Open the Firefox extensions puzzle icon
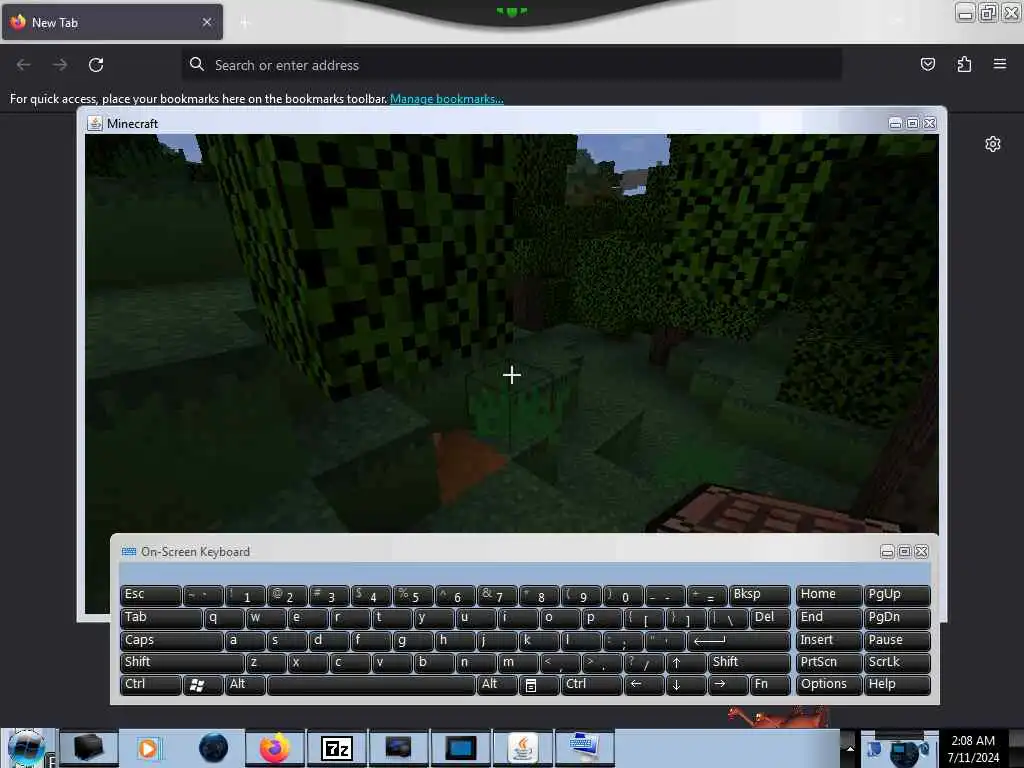The width and height of the screenshot is (1024, 768). pyautogui.click(x=964, y=64)
